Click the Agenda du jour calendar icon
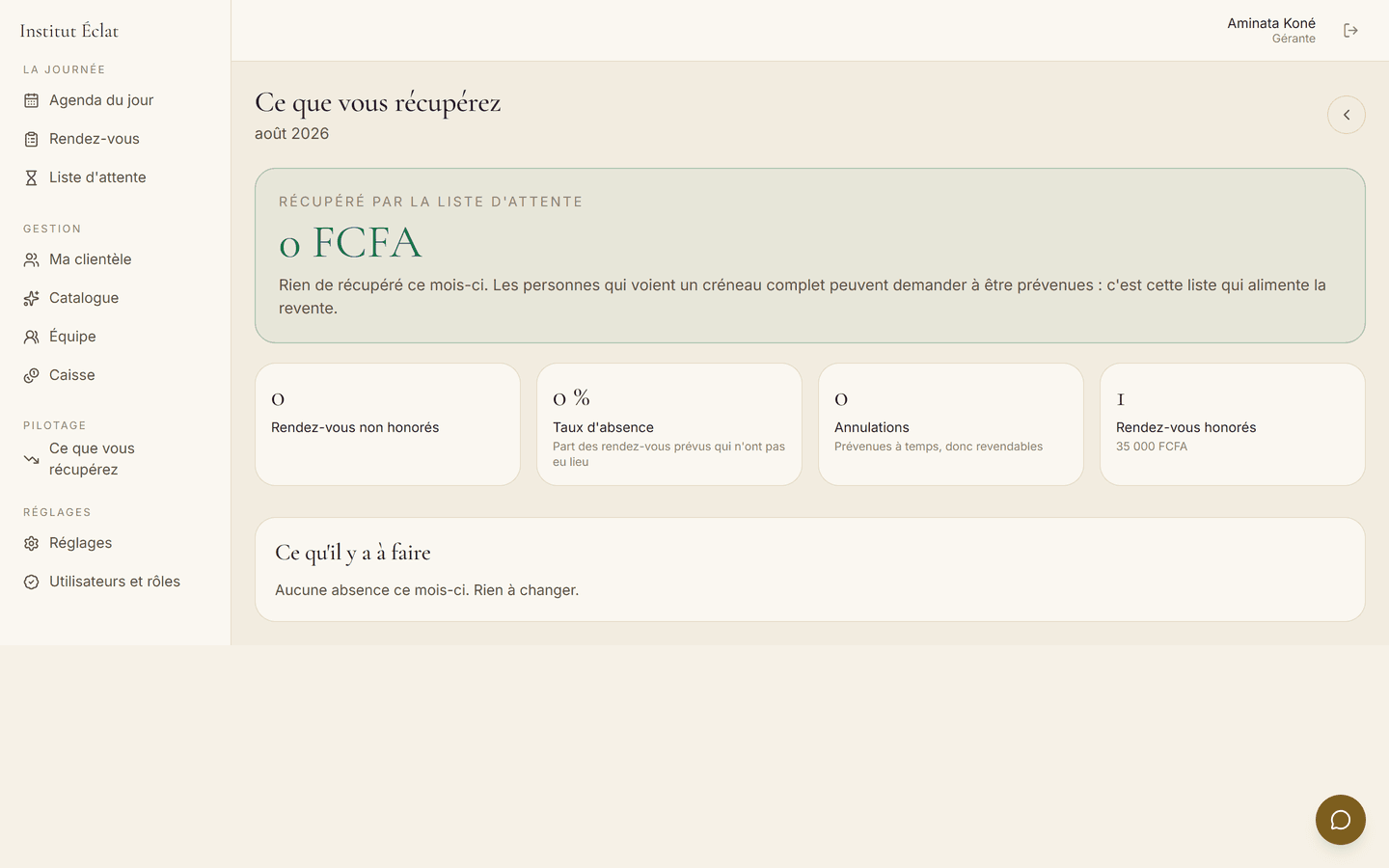The height and width of the screenshot is (868, 1389). [31, 100]
